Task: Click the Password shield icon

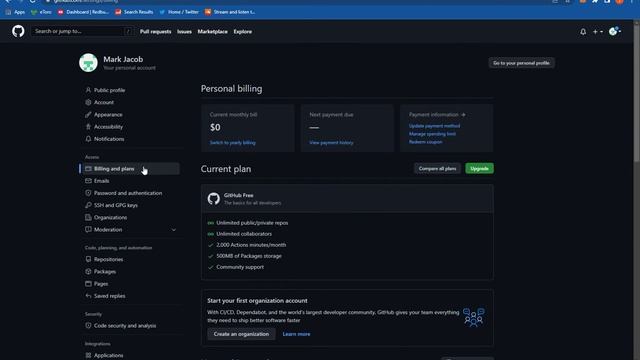Action: point(88,193)
